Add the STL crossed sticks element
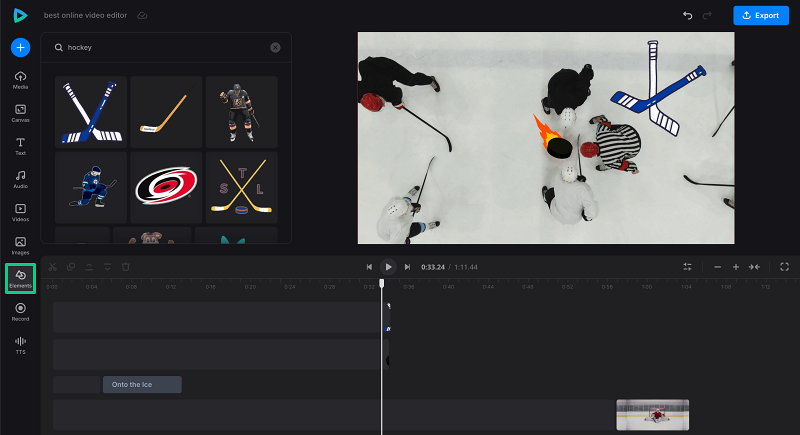 [x=242, y=187]
